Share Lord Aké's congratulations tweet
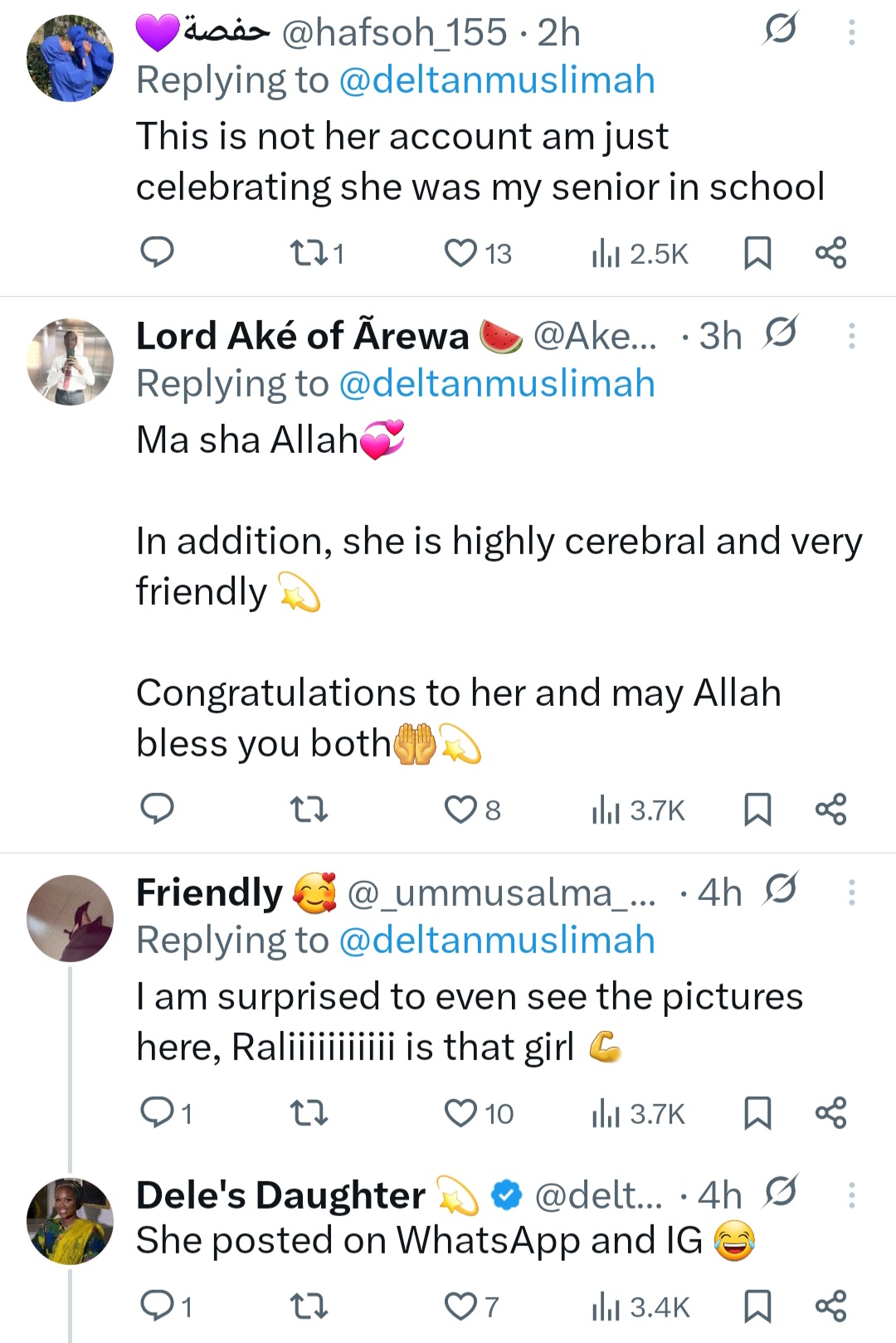The image size is (896, 1343). 830,809
